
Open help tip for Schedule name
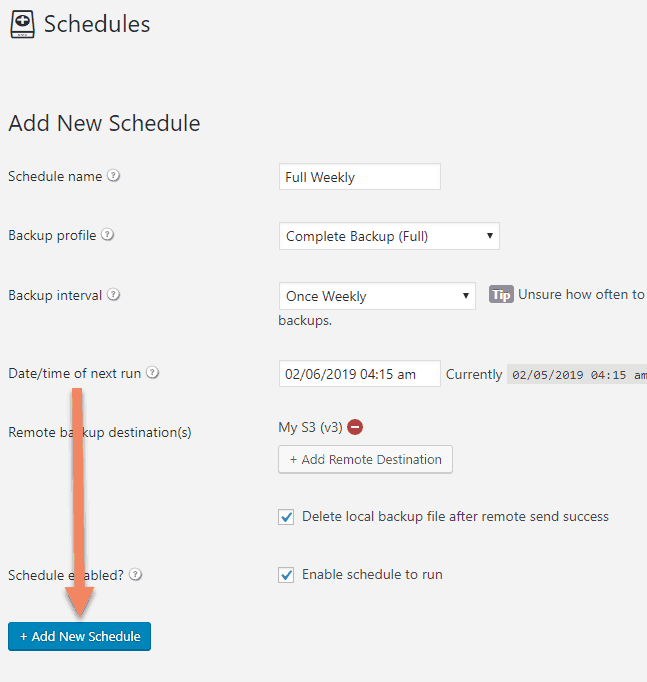tap(113, 176)
